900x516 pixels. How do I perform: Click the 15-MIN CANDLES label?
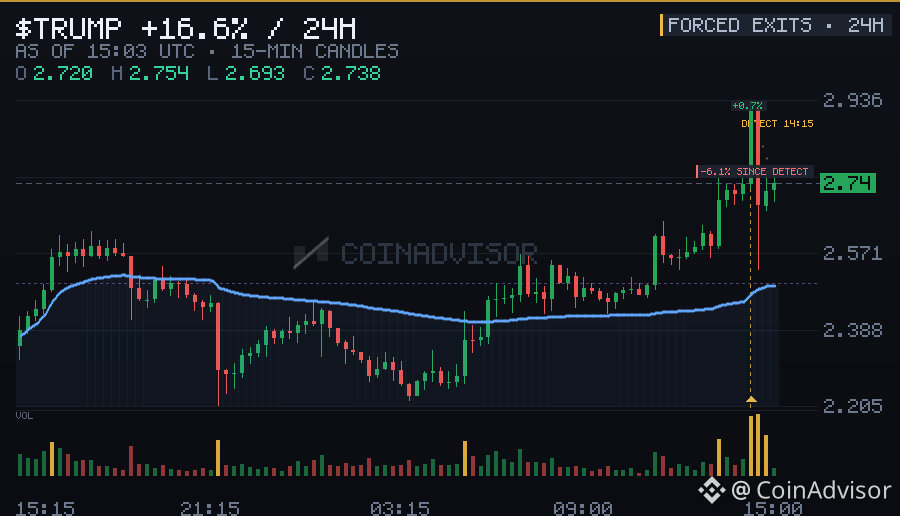click(315, 52)
